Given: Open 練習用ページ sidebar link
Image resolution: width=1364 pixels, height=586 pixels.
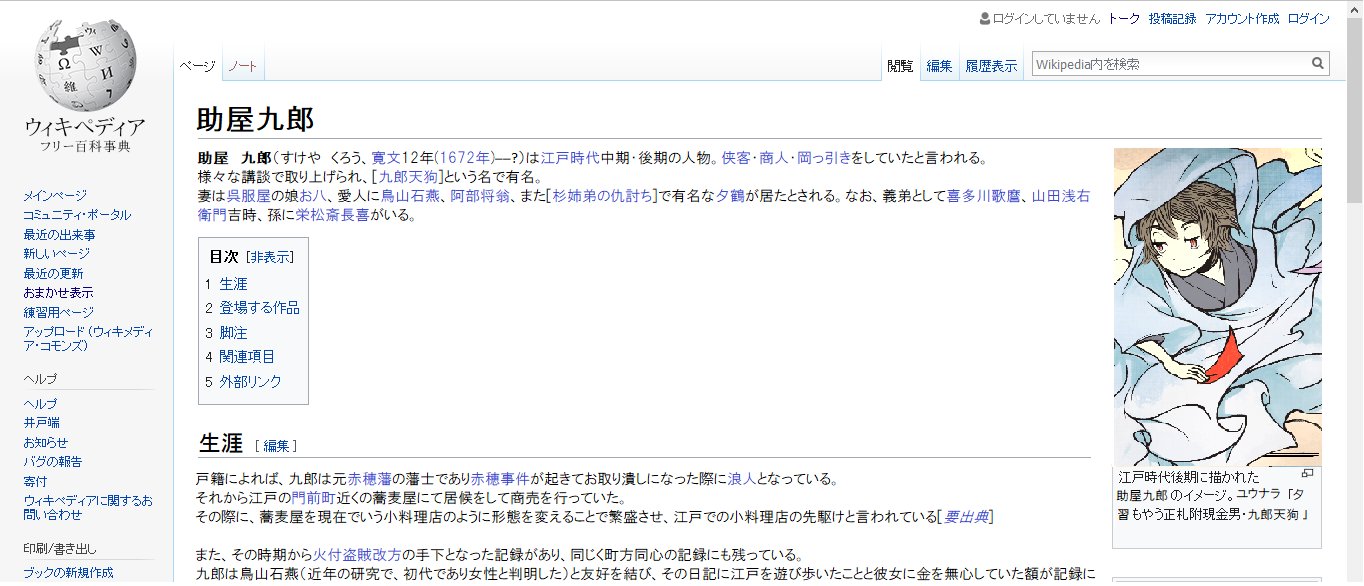Looking at the screenshot, I should 58,312.
